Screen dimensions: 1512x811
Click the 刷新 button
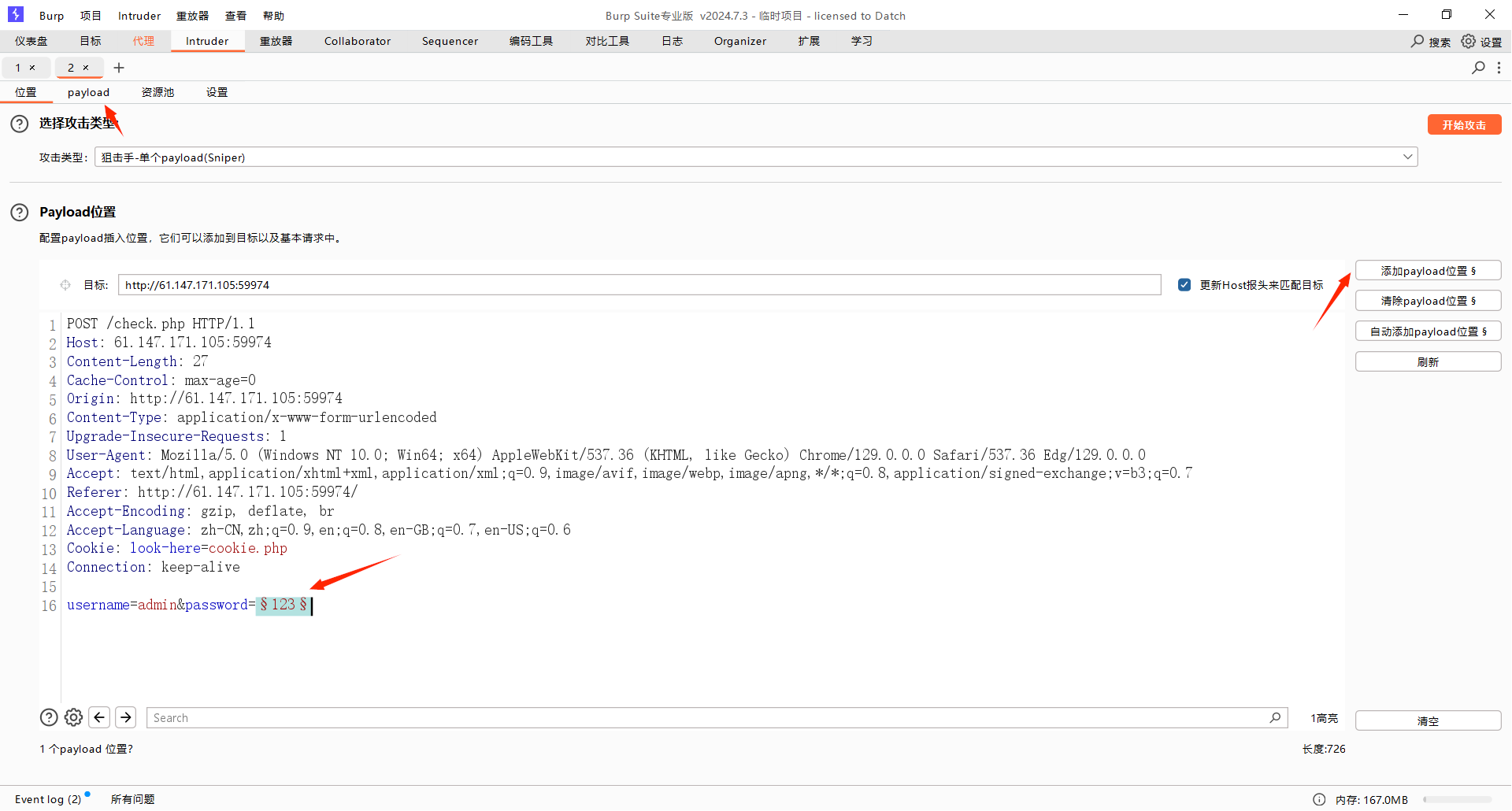tap(1428, 361)
